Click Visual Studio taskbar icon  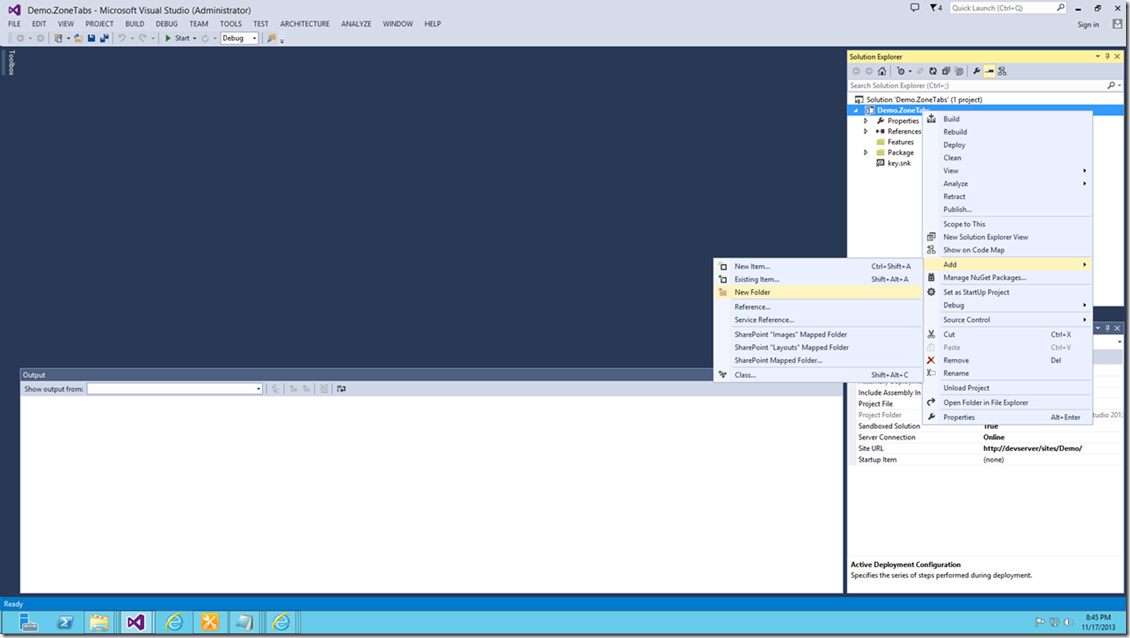pyautogui.click(x=135, y=622)
